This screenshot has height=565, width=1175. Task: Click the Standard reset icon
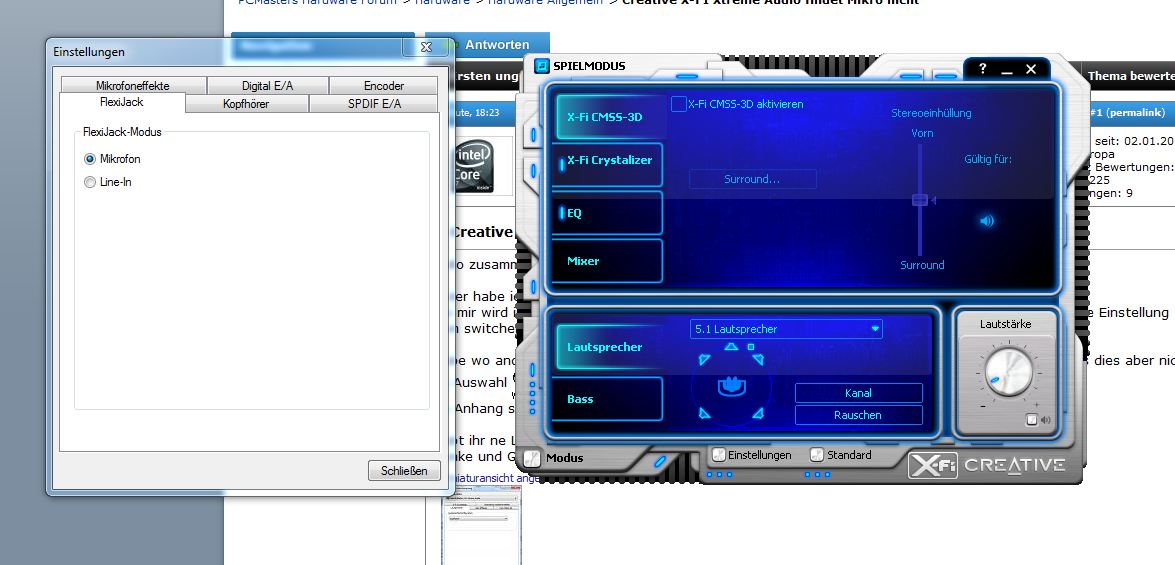(x=817, y=455)
